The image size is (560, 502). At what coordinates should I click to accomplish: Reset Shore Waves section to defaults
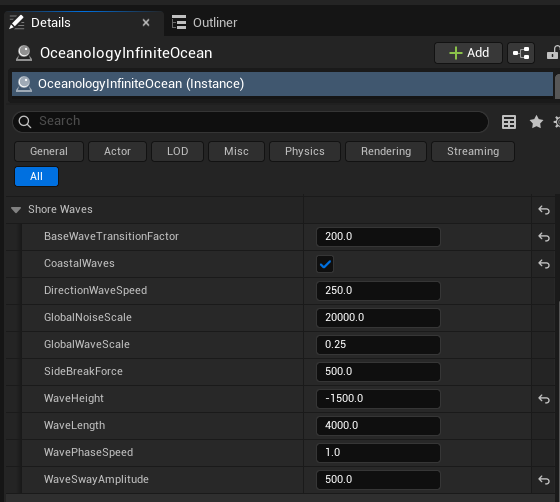point(544,210)
